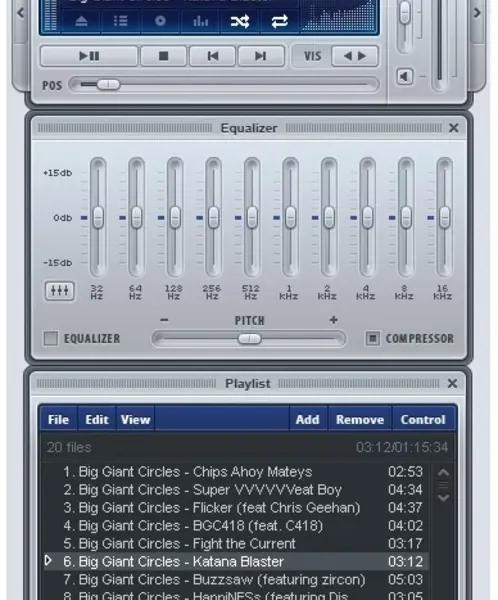The height and width of the screenshot is (600, 498).
Task: Open equalizer presets icon button
Action: point(60,291)
